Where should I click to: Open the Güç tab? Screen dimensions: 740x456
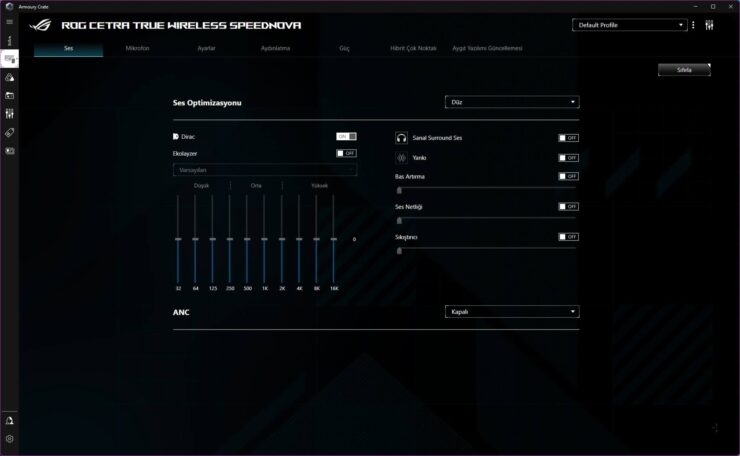click(345, 48)
